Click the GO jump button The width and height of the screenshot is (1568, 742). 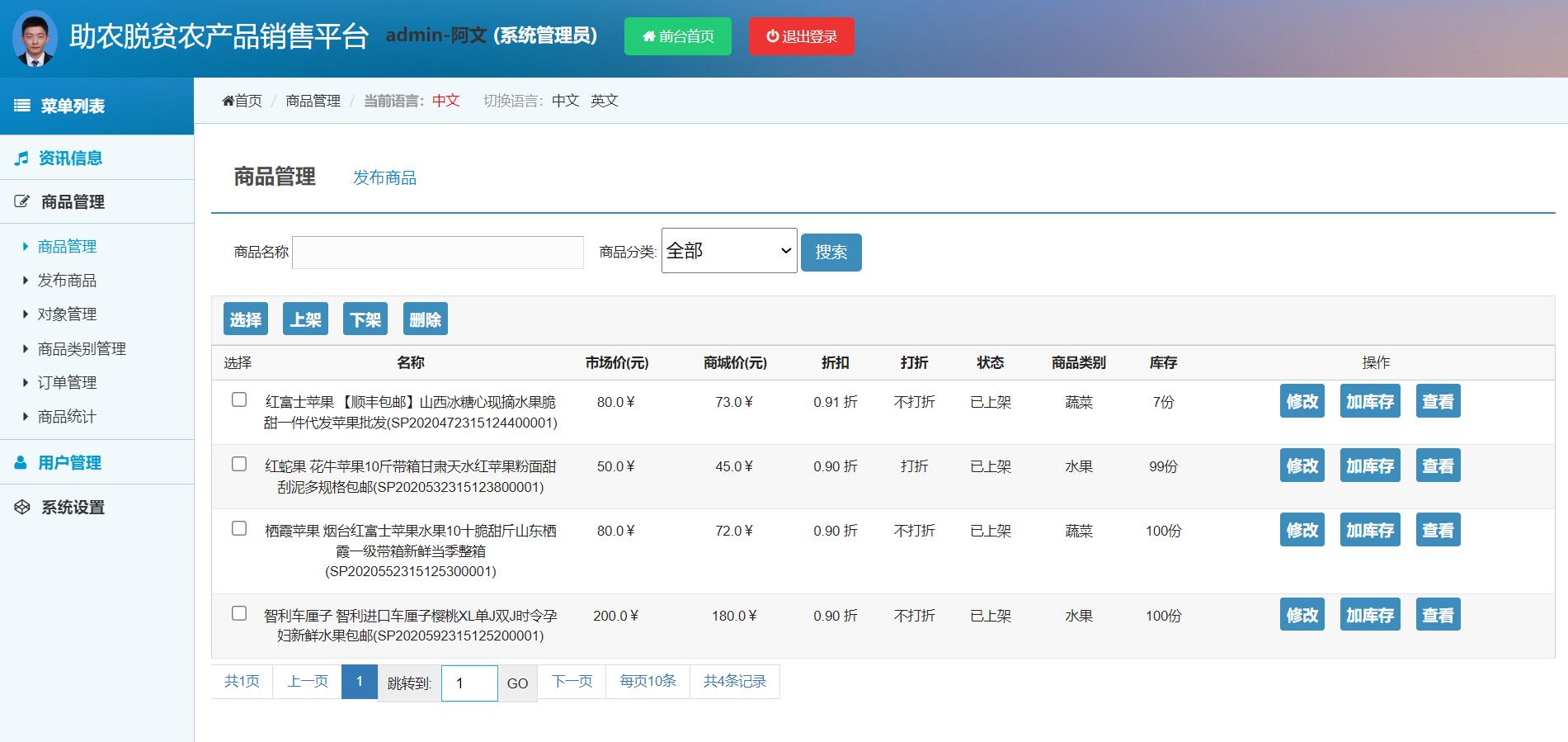tap(517, 683)
